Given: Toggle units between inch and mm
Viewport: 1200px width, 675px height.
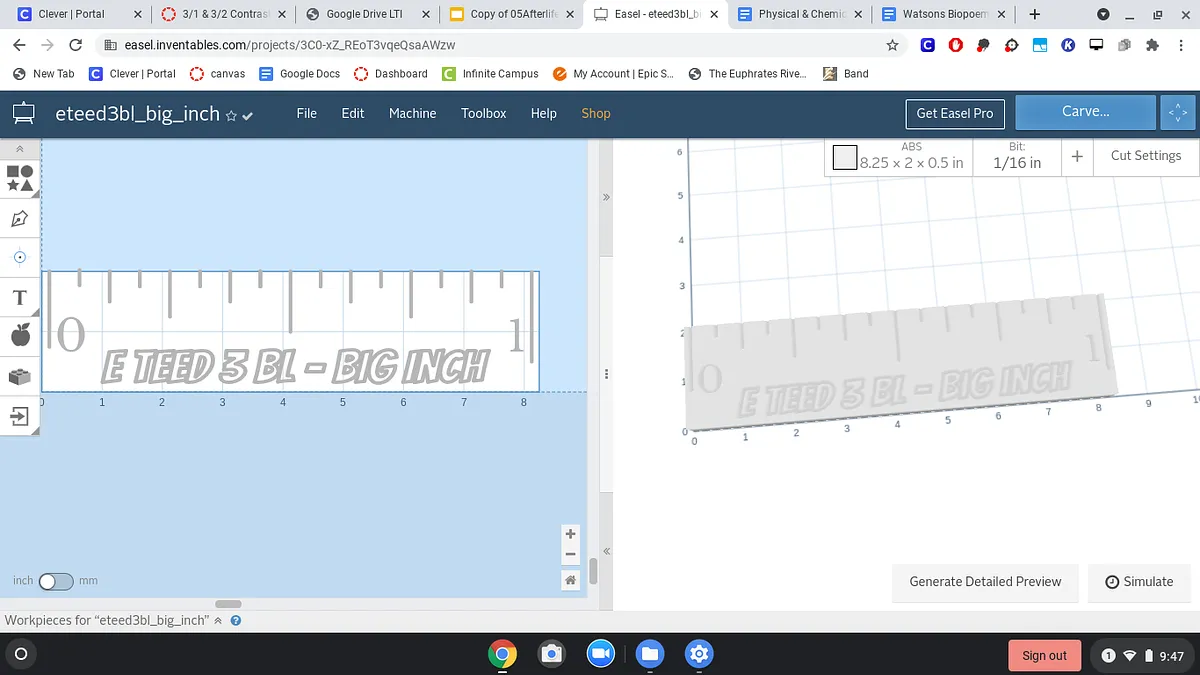Looking at the screenshot, I should point(55,581).
